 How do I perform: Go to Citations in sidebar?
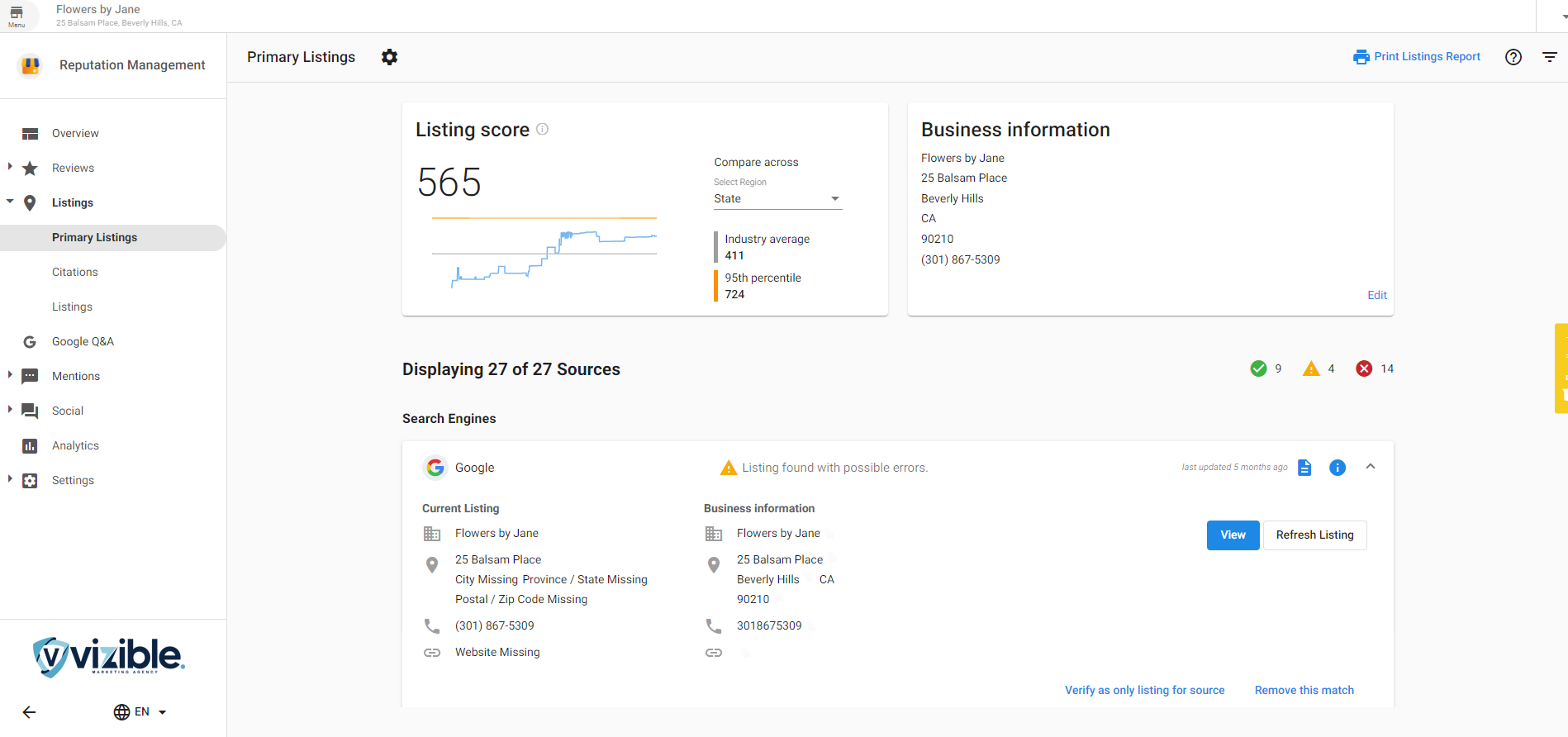[x=74, y=272]
